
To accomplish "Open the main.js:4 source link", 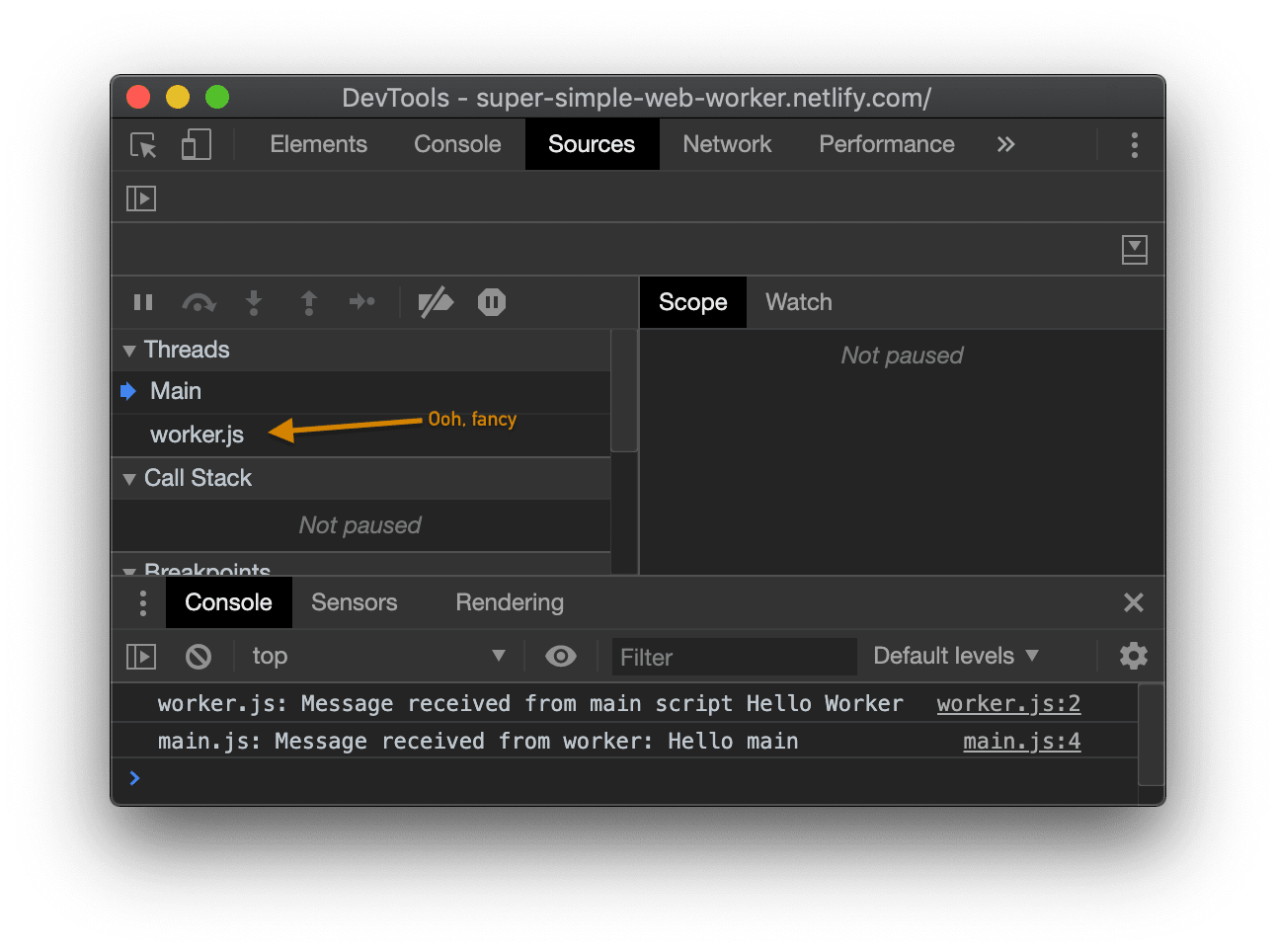I will [x=1021, y=741].
